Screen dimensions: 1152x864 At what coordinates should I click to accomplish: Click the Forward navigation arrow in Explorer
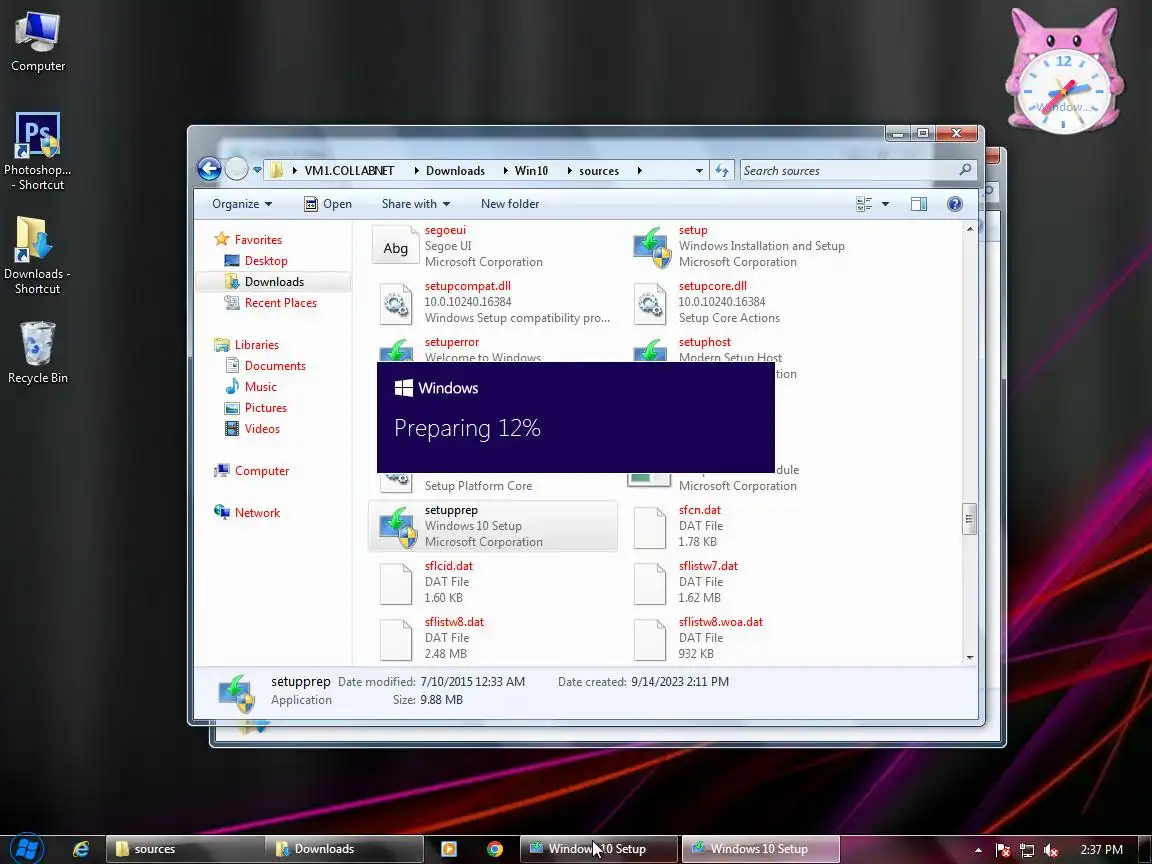pyautogui.click(x=237, y=170)
